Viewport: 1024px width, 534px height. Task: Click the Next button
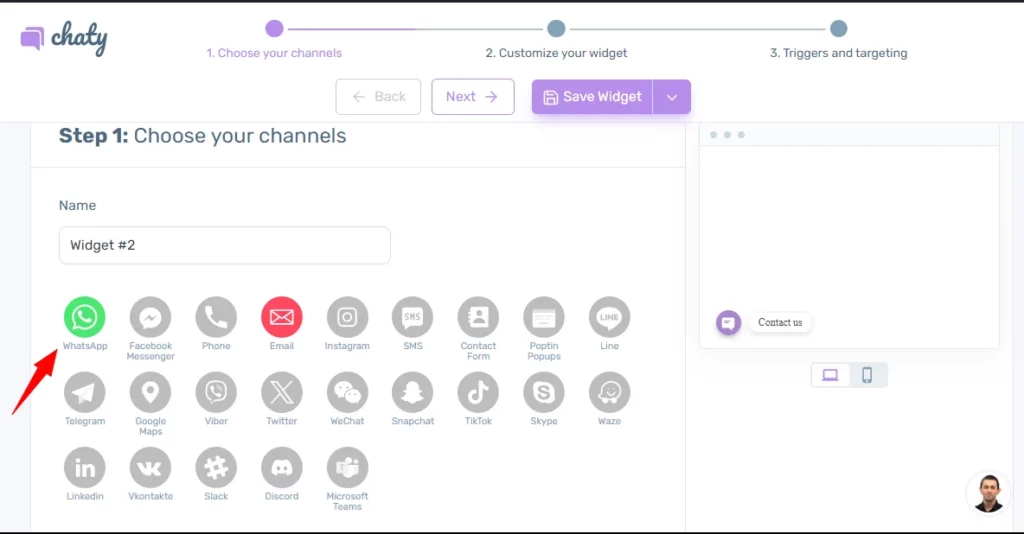pyautogui.click(x=473, y=97)
